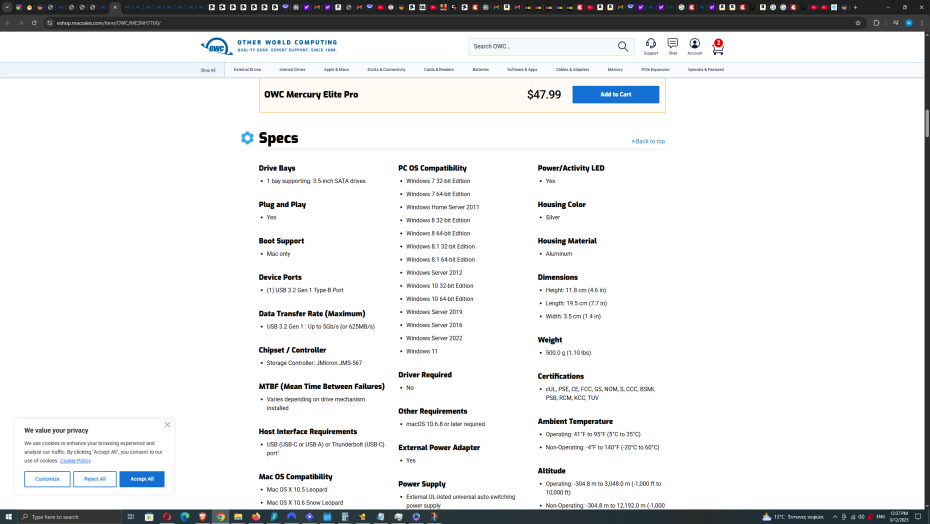Click Customize in the cookie banner
The image size is (930, 524).
pyautogui.click(x=47, y=479)
